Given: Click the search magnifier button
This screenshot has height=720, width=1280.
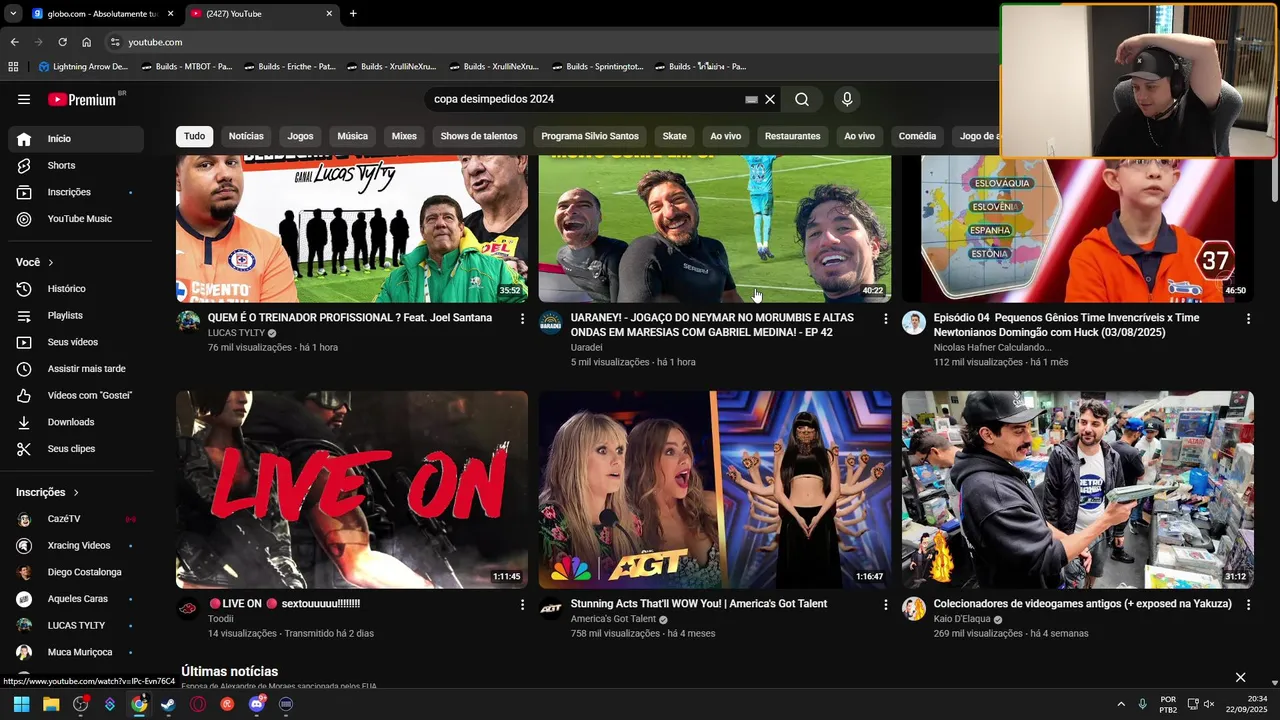Looking at the screenshot, I should (x=802, y=99).
